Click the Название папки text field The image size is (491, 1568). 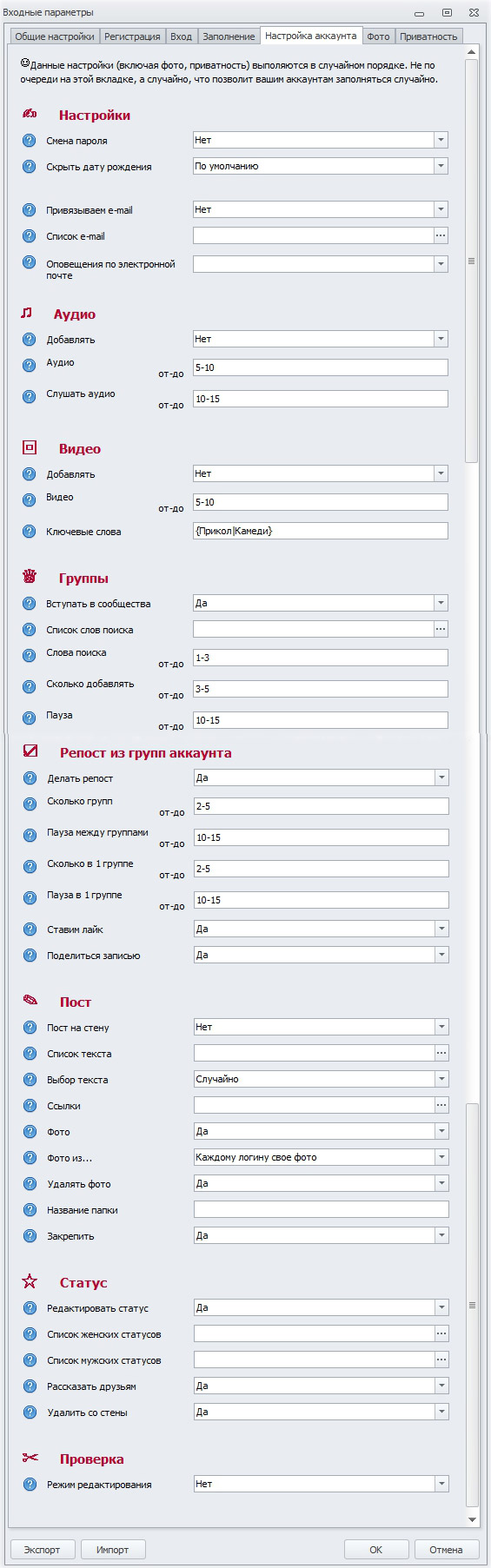click(x=322, y=1209)
